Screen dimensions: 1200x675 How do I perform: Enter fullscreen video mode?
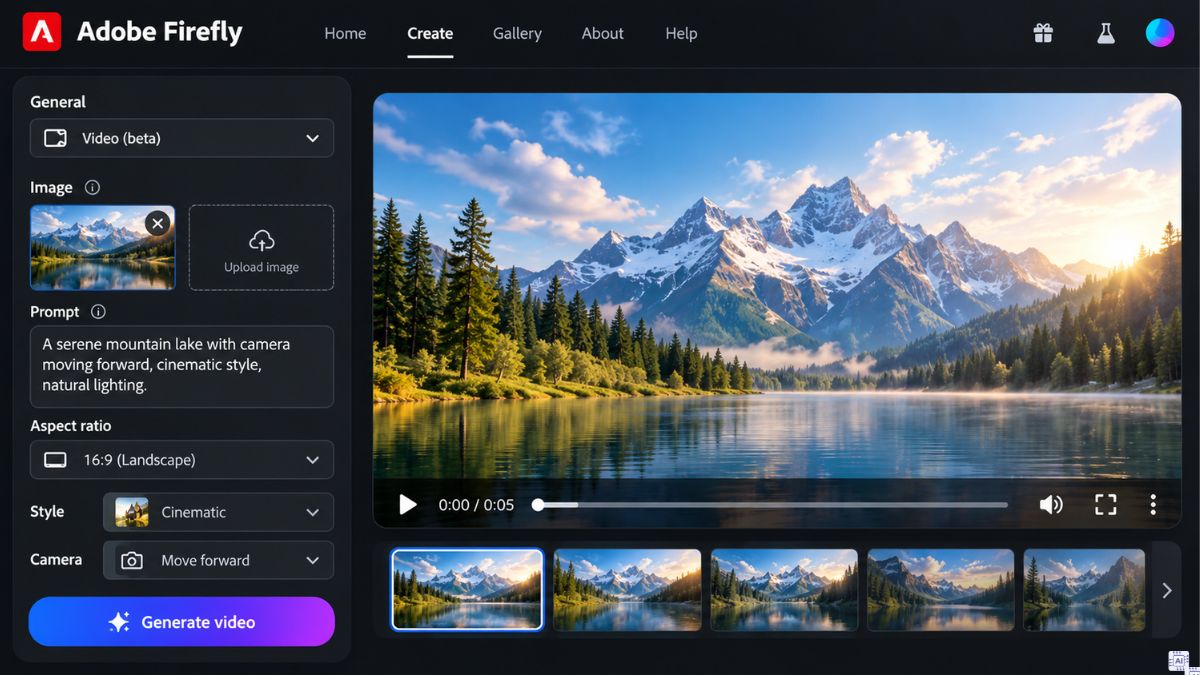click(1105, 505)
